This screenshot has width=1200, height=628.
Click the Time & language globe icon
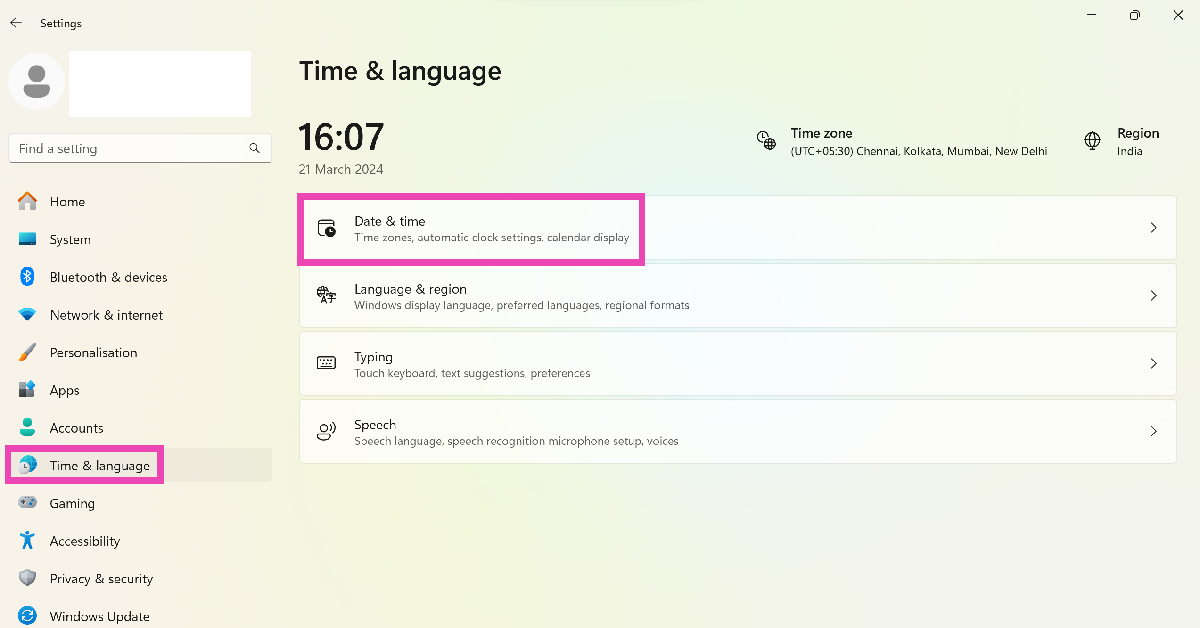point(28,465)
